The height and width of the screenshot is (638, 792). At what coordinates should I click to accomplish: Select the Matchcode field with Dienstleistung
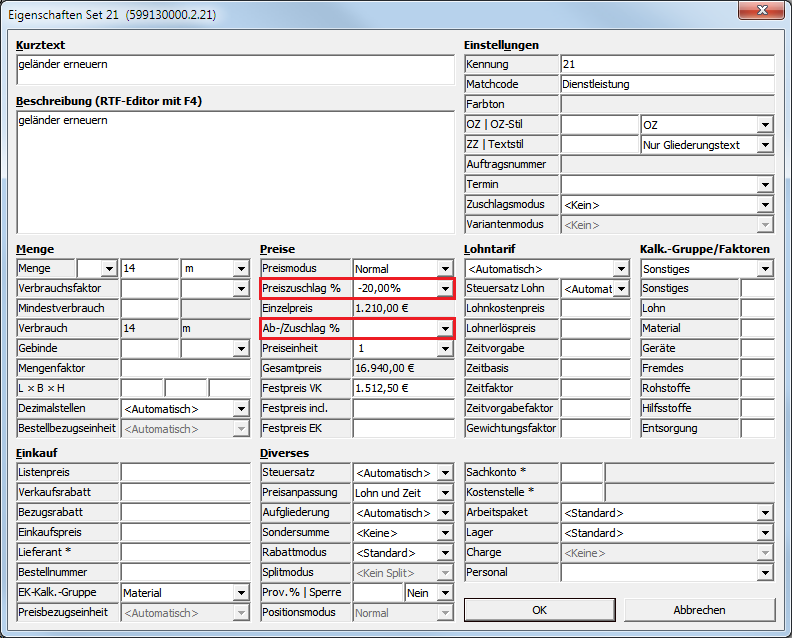pyautogui.click(x=667, y=85)
